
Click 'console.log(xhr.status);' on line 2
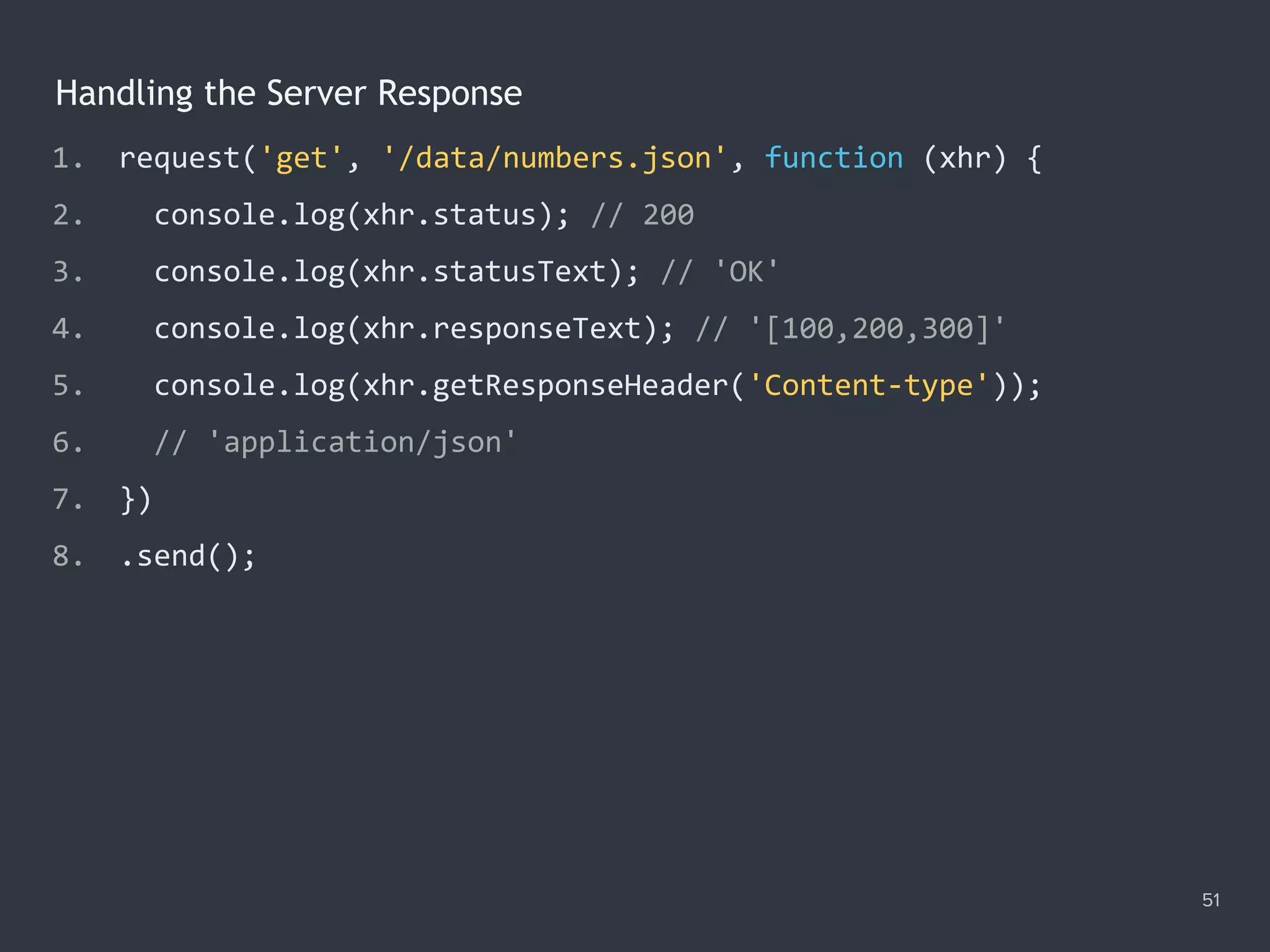pyautogui.click(x=361, y=215)
